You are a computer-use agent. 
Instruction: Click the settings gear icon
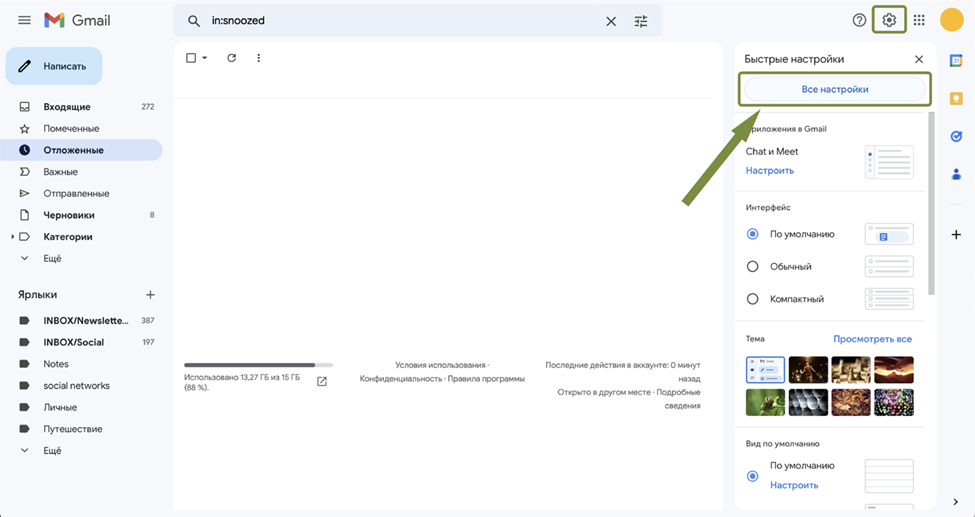[x=889, y=21]
